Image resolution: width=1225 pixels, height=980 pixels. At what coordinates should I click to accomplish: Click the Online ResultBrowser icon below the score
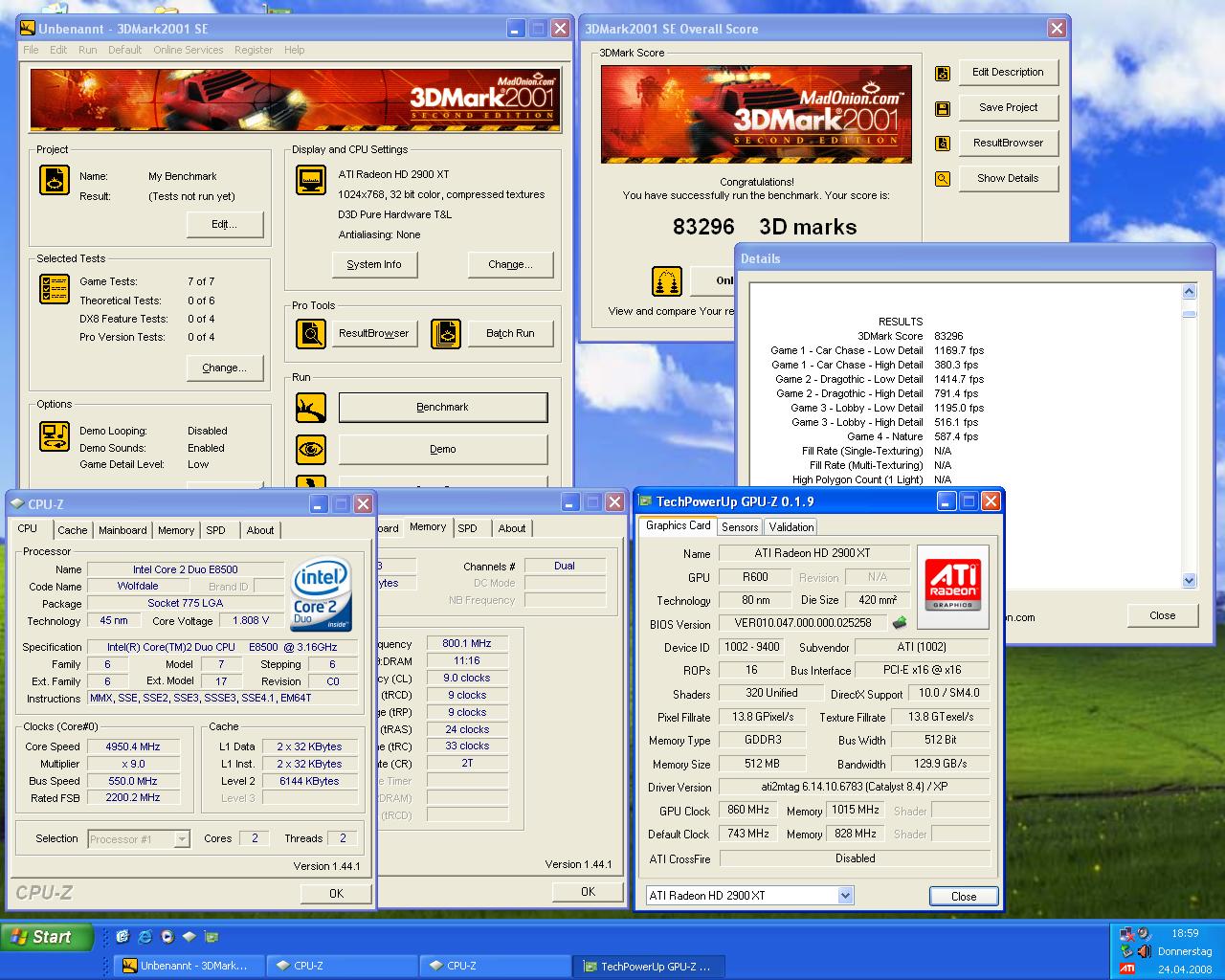pyautogui.click(x=667, y=281)
